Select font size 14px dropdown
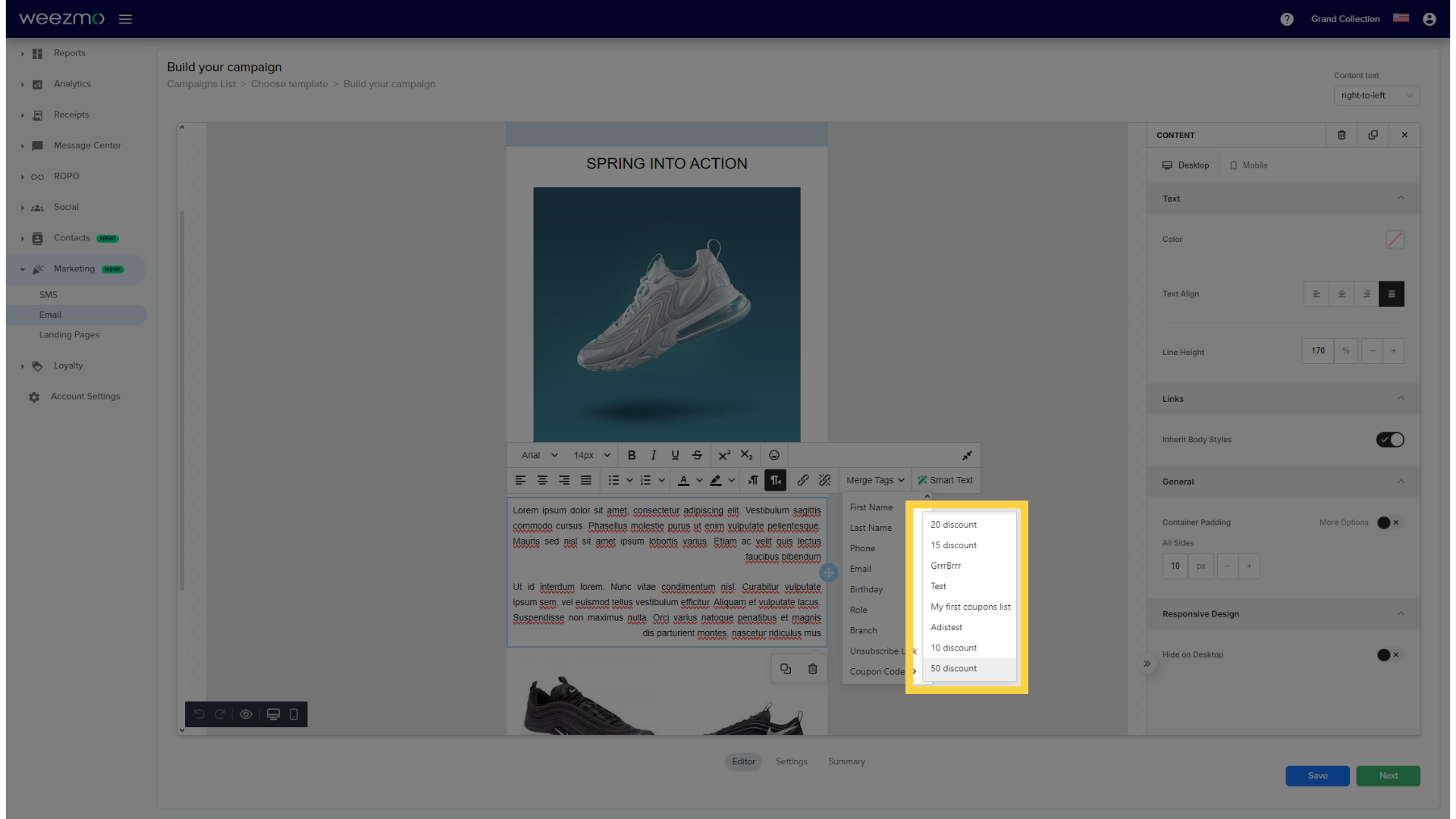 point(590,455)
